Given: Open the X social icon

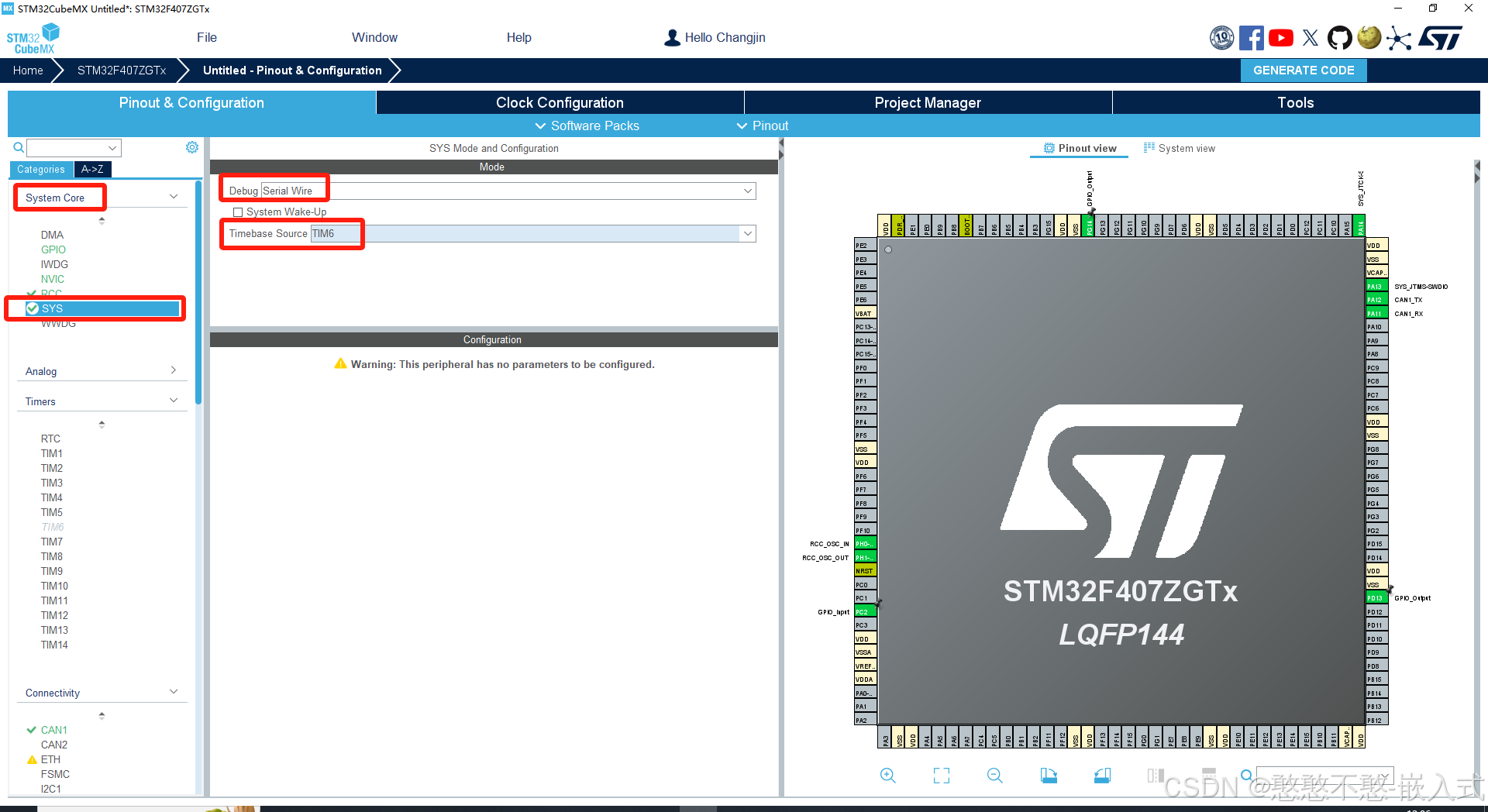Looking at the screenshot, I should tap(1311, 38).
